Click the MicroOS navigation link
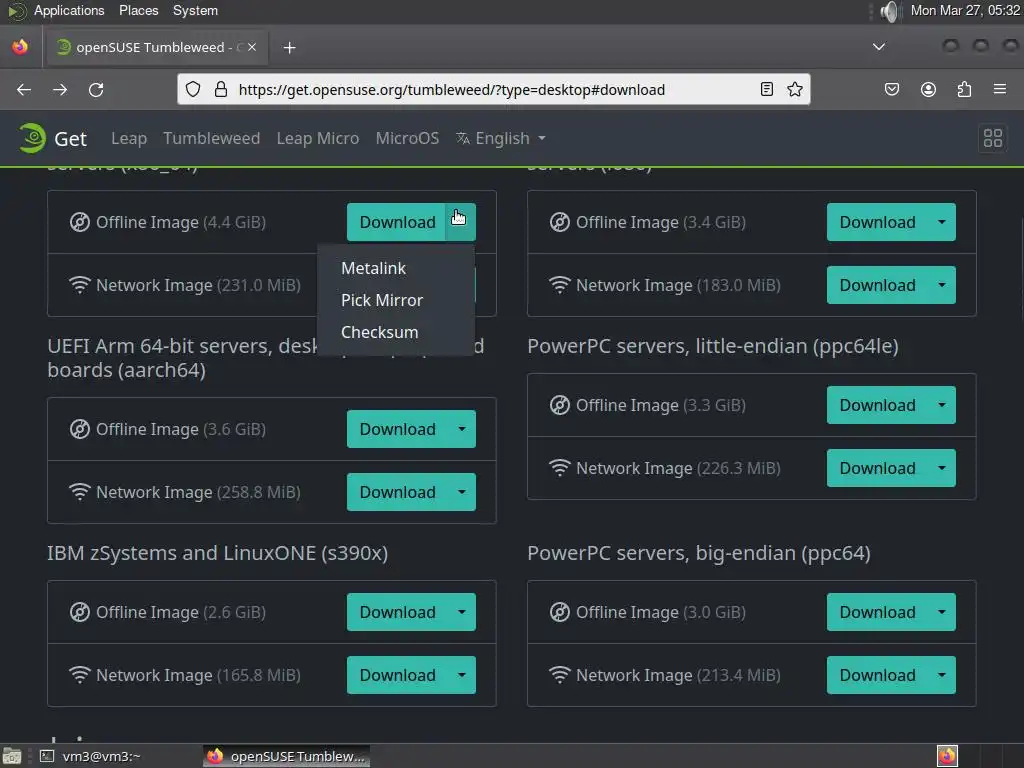The image size is (1024, 768). (407, 138)
